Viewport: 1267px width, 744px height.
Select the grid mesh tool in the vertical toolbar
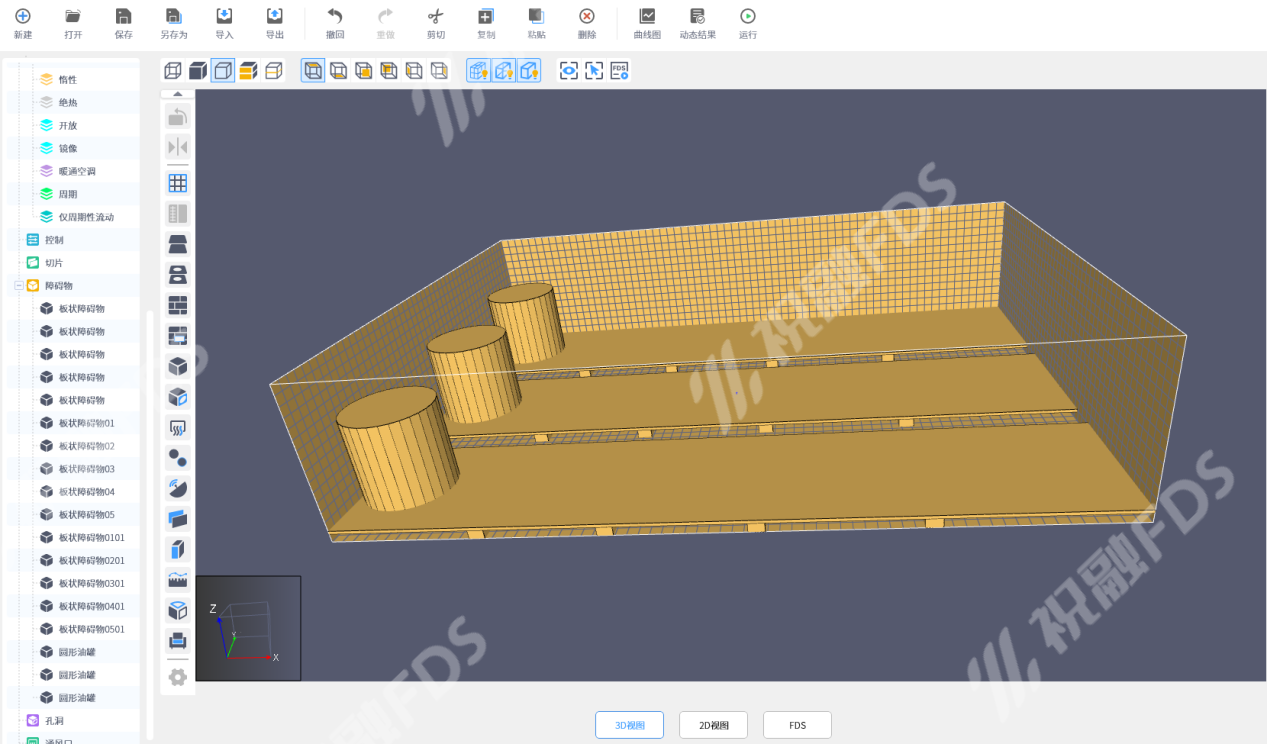[x=178, y=183]
